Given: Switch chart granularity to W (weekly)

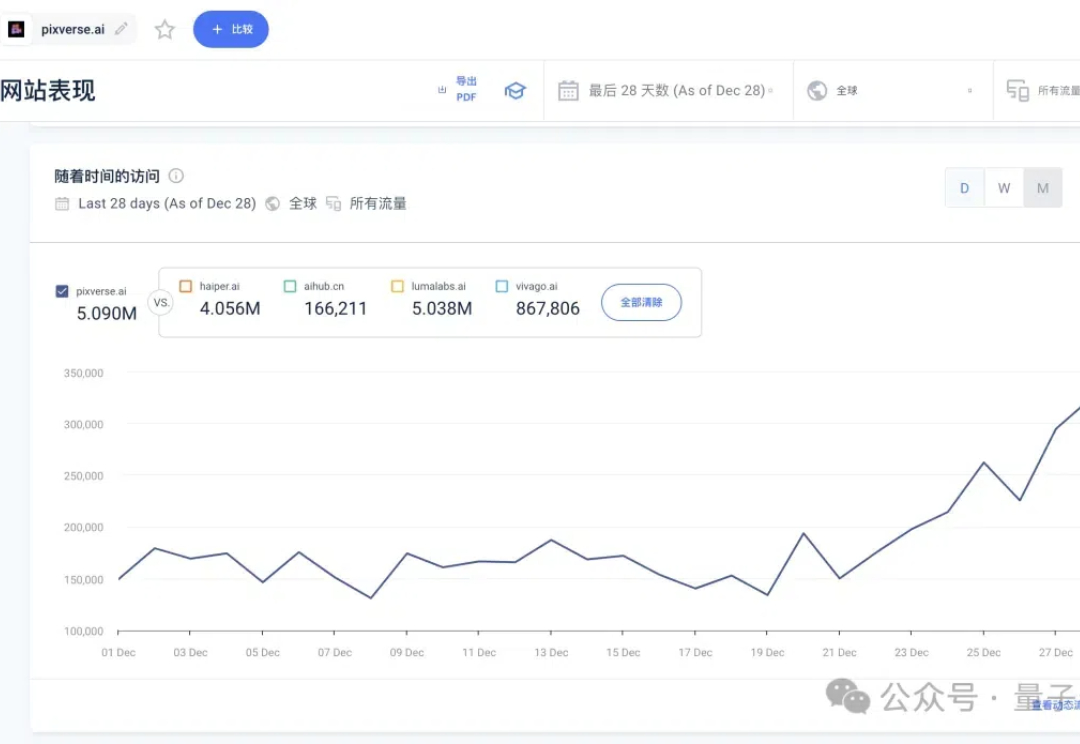Looking at the screenshot, I should [1004, 188].
